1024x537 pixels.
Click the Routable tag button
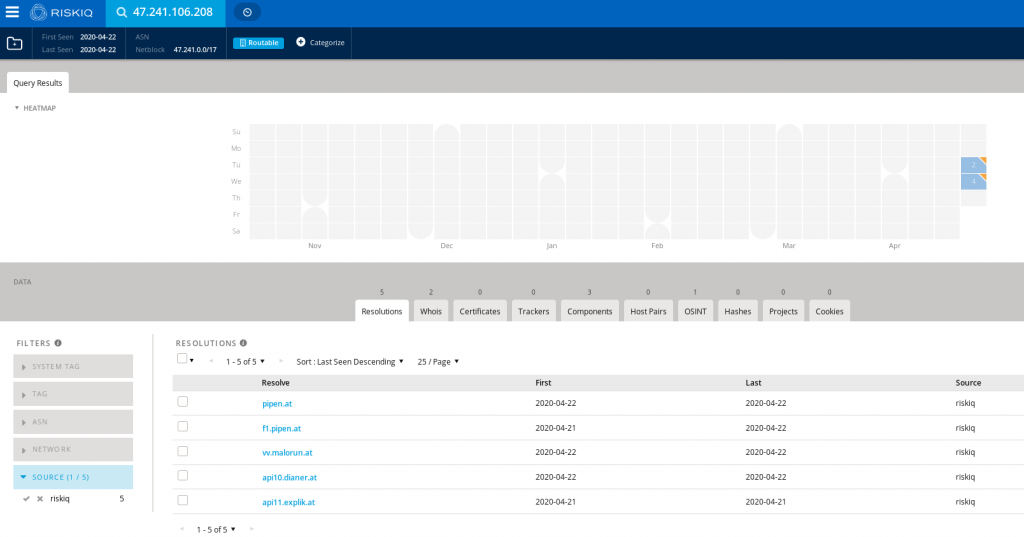tap(259, 42)
